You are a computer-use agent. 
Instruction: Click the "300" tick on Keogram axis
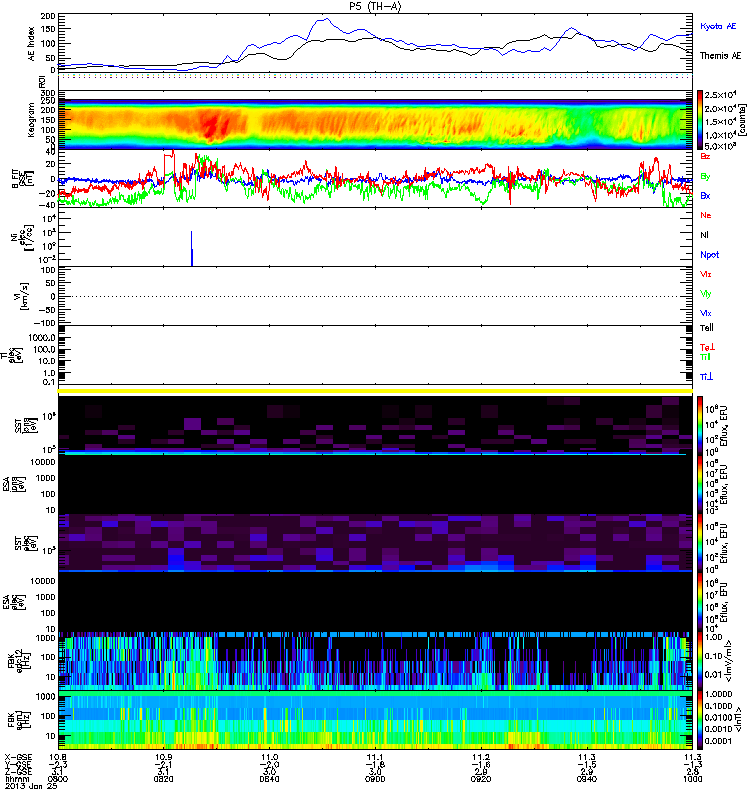pos(48,93)
